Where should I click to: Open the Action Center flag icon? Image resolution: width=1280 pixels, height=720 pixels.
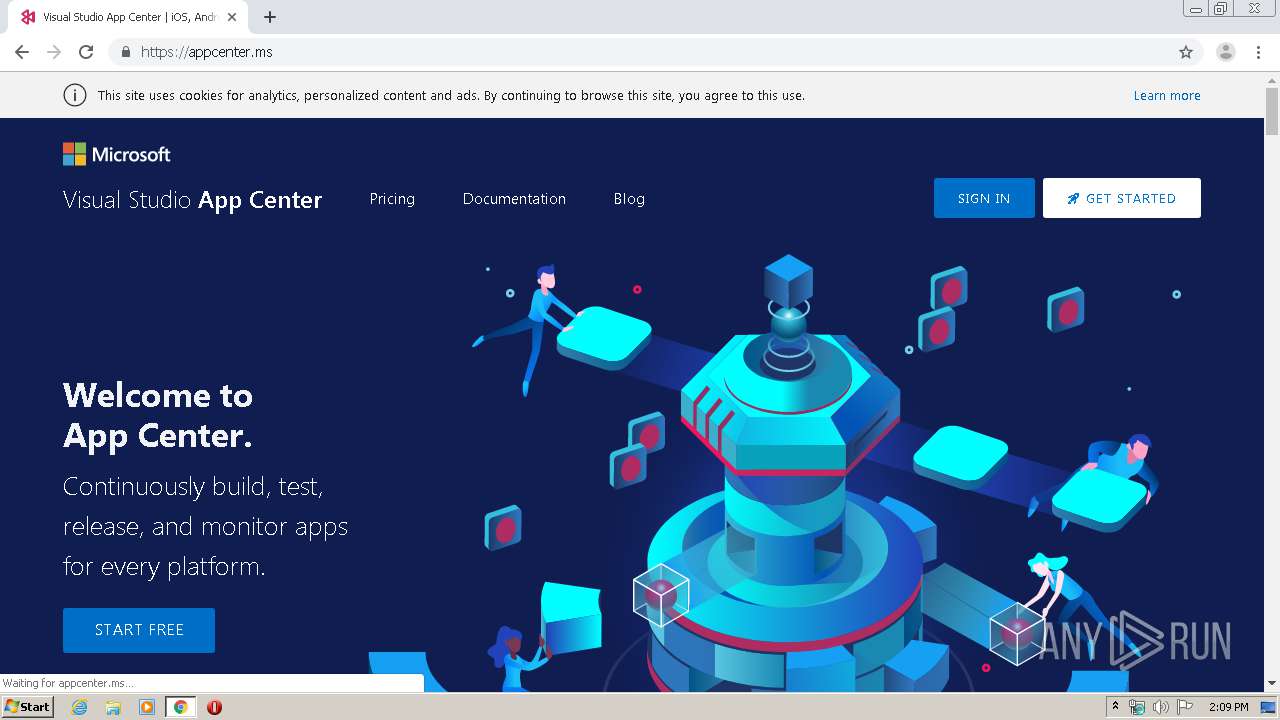pyautogui.click(x=1184, y=707)
